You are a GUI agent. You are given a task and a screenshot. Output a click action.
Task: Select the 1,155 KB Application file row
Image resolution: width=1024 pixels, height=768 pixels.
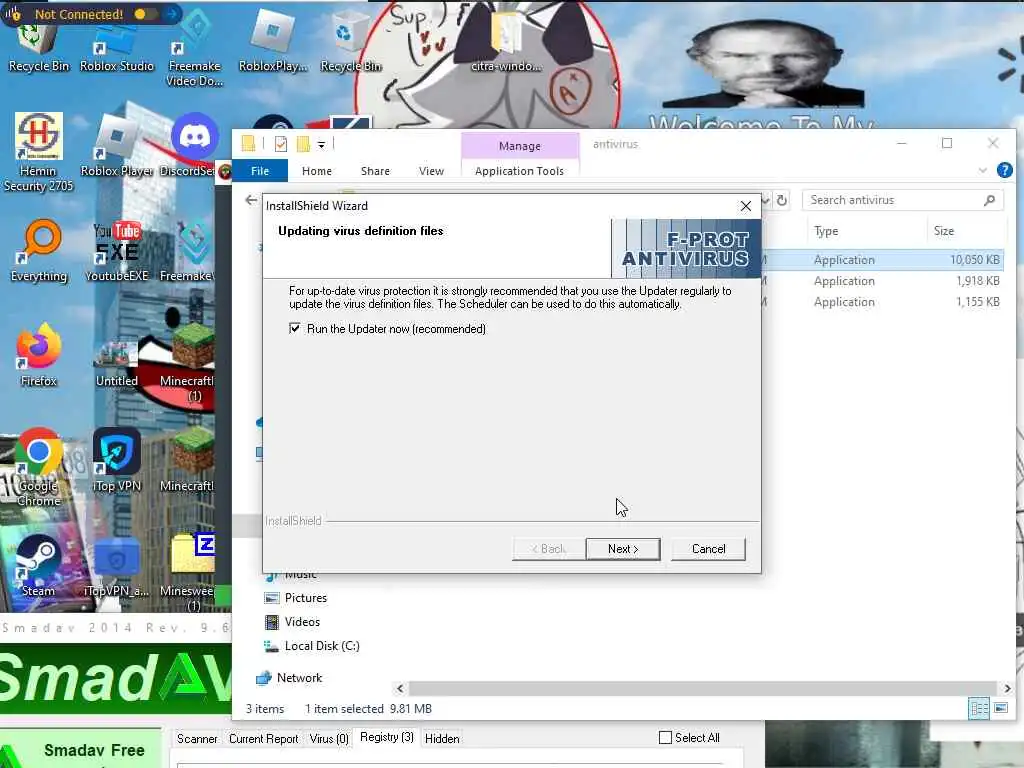point(883,302)
